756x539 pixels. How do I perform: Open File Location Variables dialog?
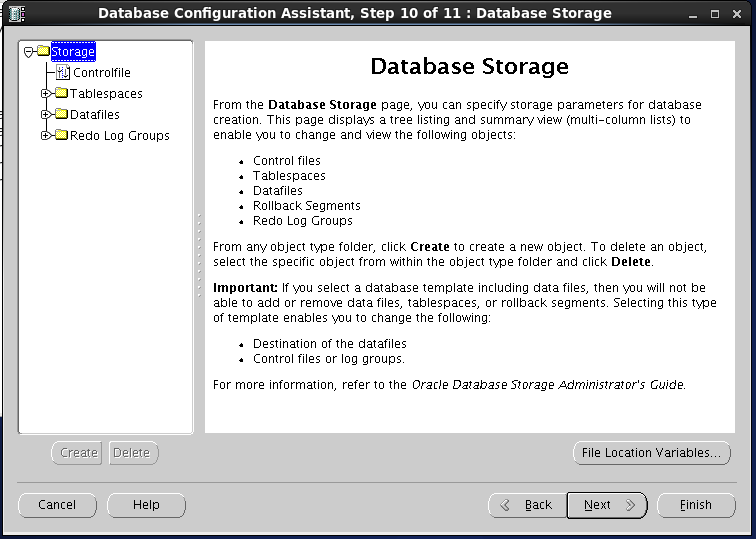point(651,453)
